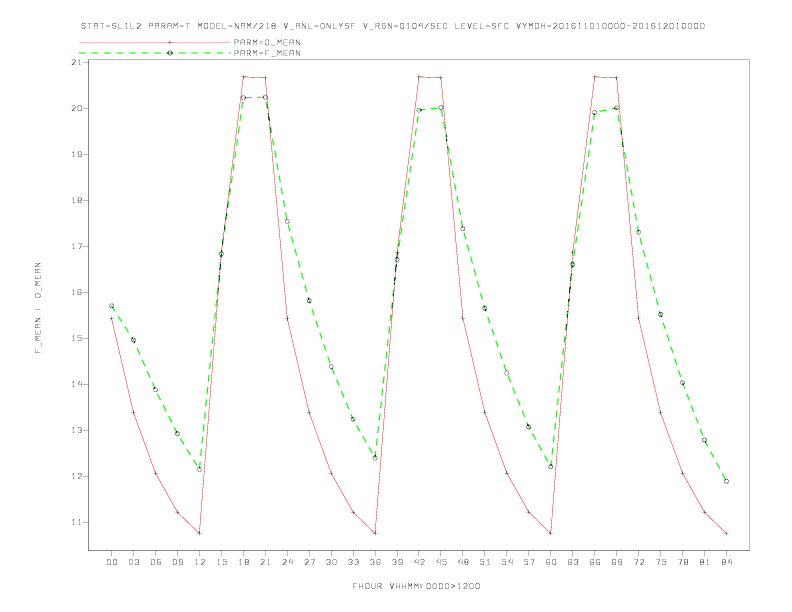The width and height of the screenshot is (792, 612).
Task: Click x-axis forecast hour label 21
Action: pos(265,562)
